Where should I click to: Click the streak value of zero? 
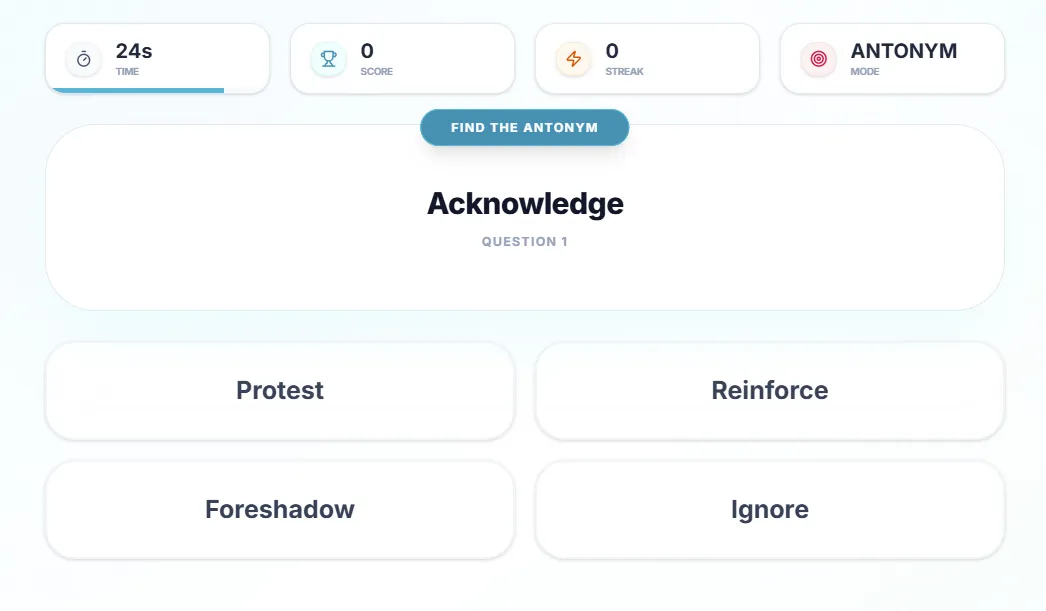[x=612, y=51]
